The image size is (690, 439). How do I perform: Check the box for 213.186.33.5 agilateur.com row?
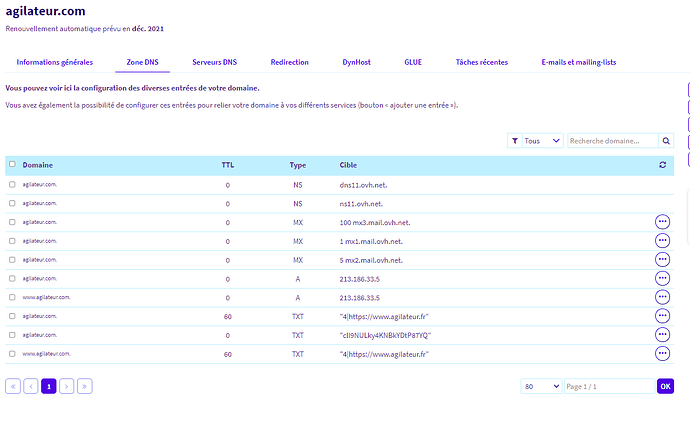click(x=12, y=278)
